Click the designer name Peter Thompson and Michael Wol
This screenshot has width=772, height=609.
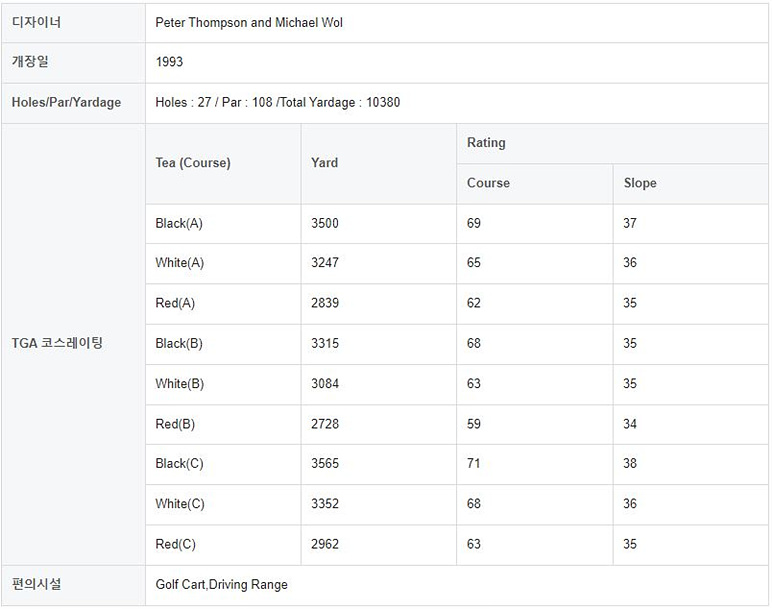[x=249, y=22]
